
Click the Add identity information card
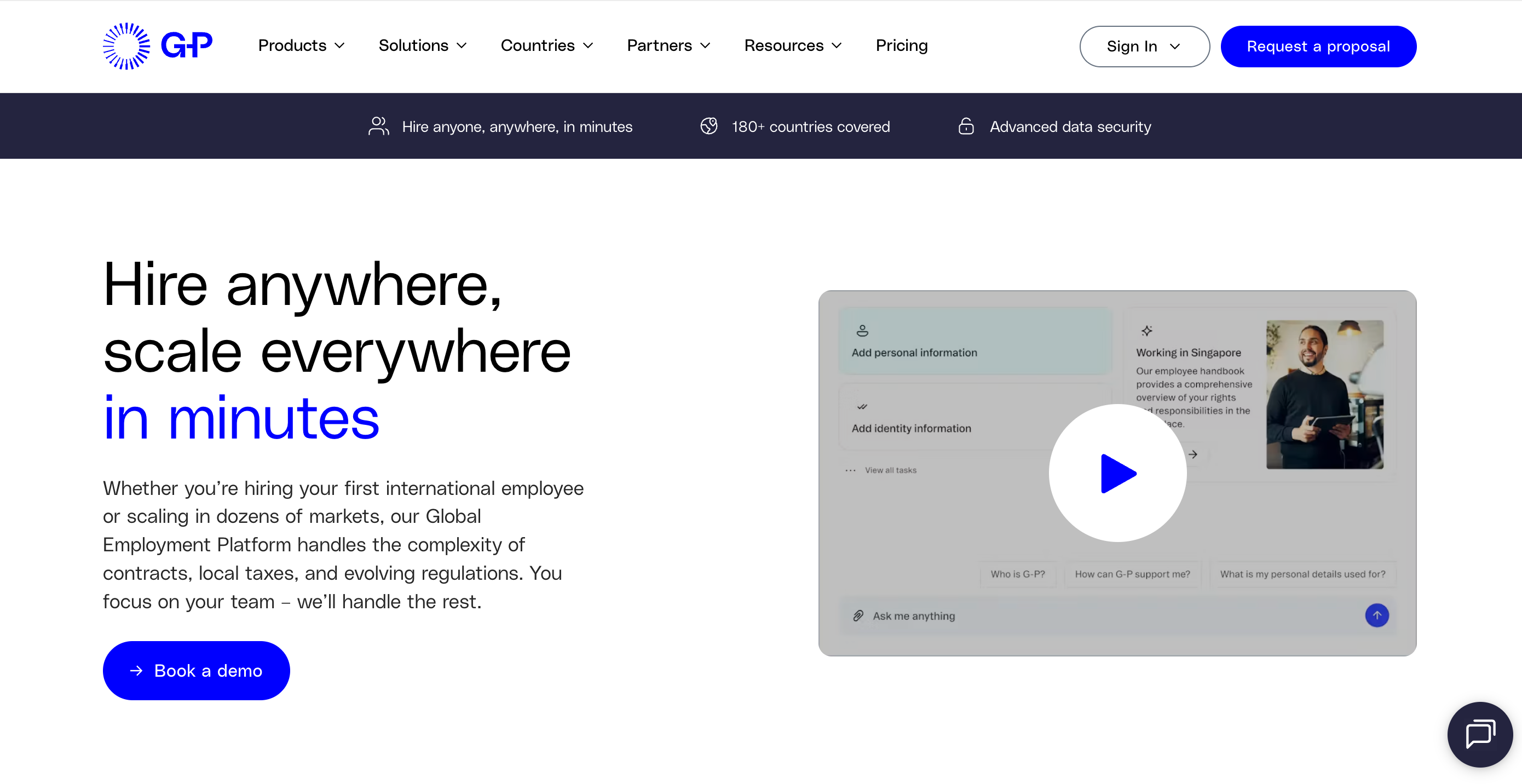click(975, 417)
